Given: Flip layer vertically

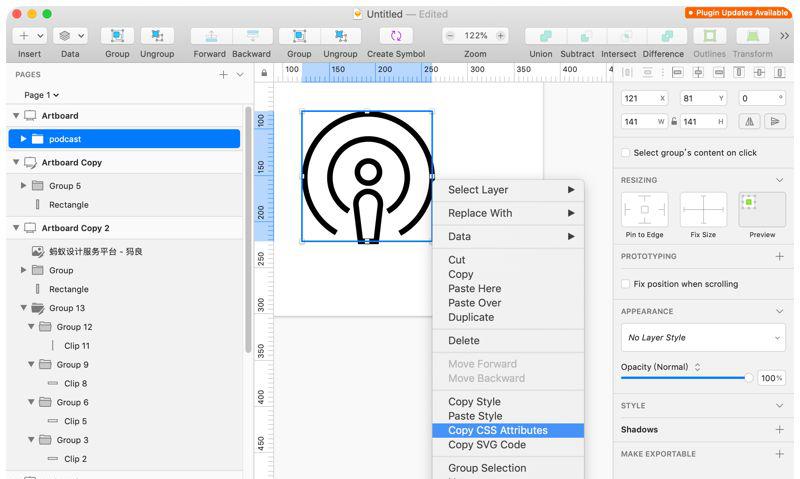Looking at the screenshot, I should pyautogui.click(x=775, y=121).
